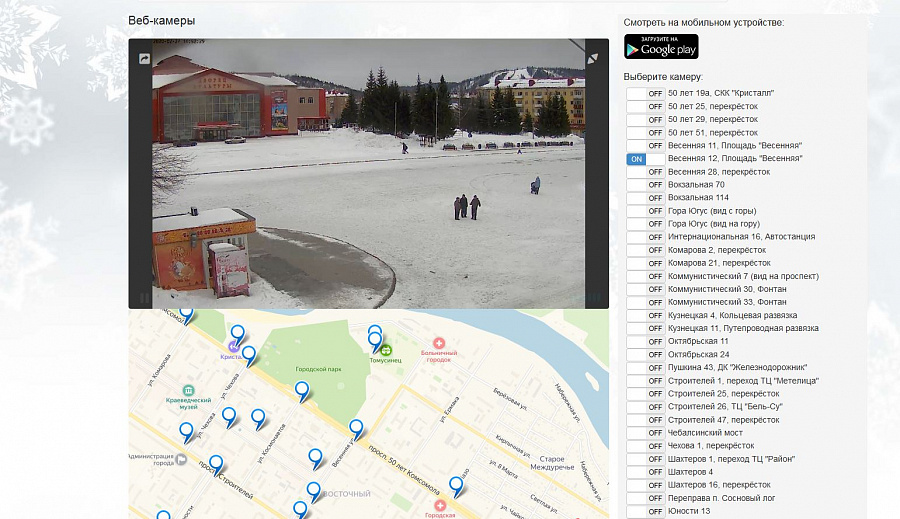Turn on Кузнецкая 4 Кольцевая развязка camera
900x519 pixels.
(646, 315)
